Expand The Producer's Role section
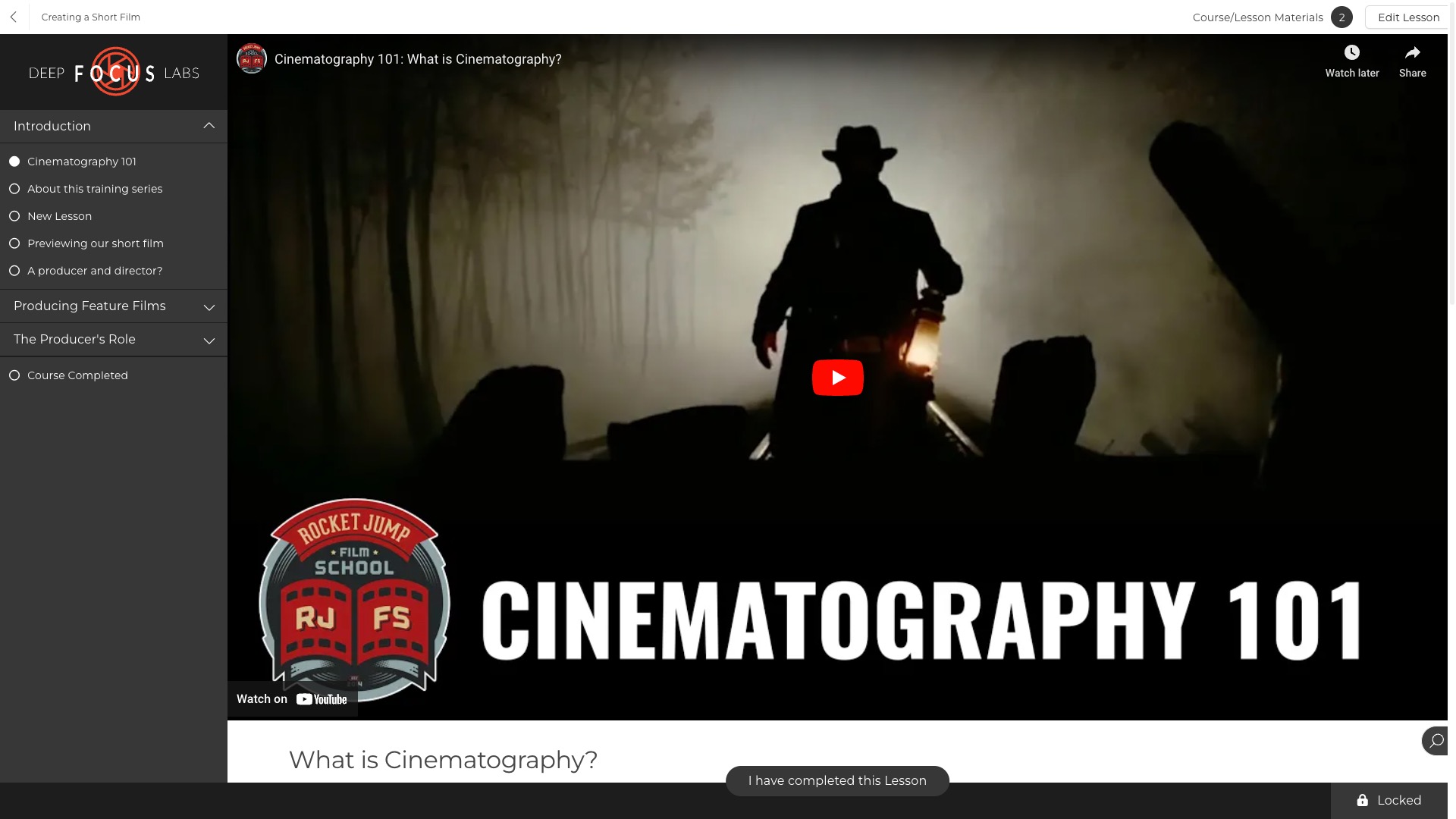Screen dimensions: 1456x819 coord(209,340)
